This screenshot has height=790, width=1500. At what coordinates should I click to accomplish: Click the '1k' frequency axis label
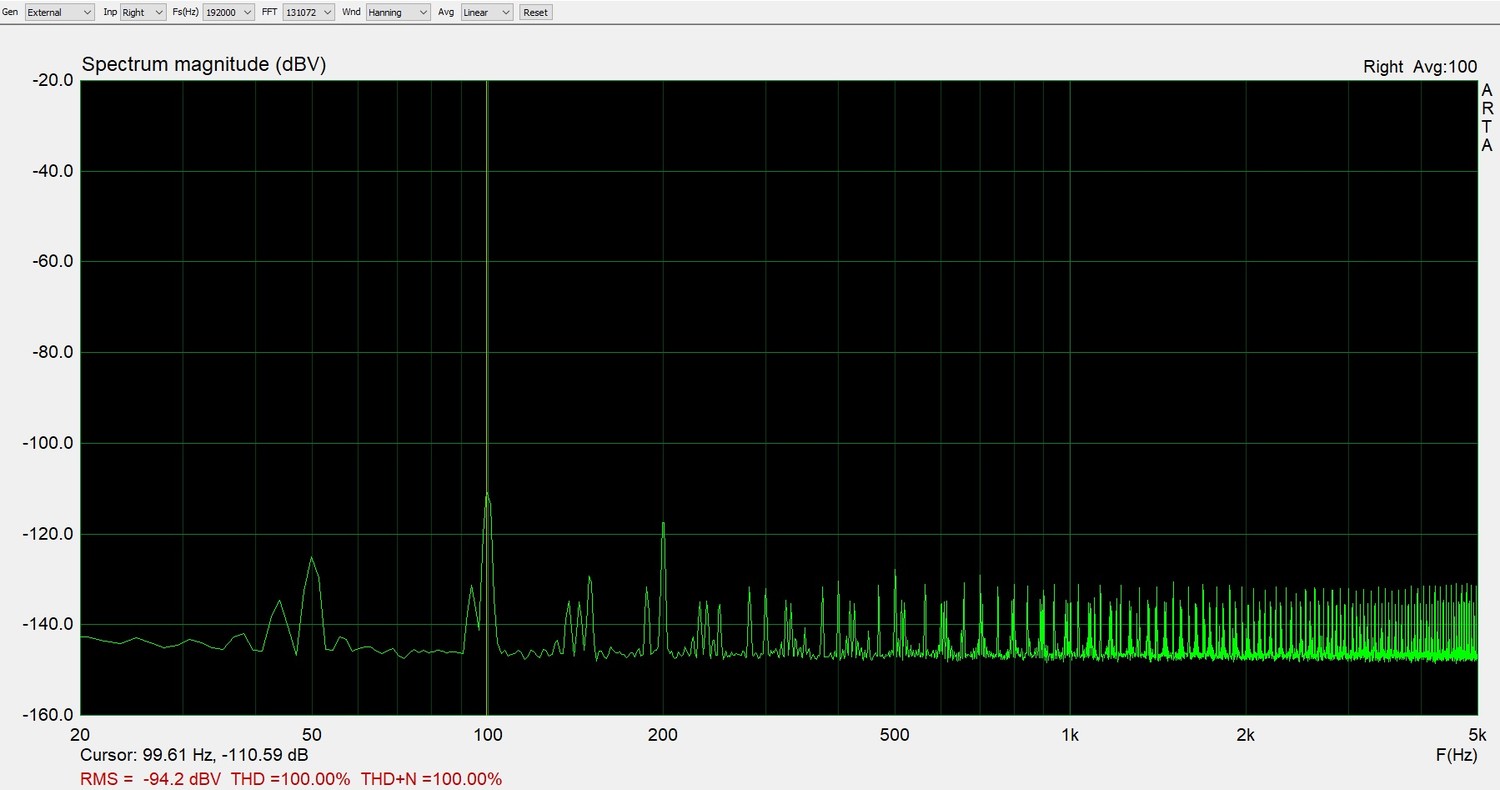point(1070,735)
